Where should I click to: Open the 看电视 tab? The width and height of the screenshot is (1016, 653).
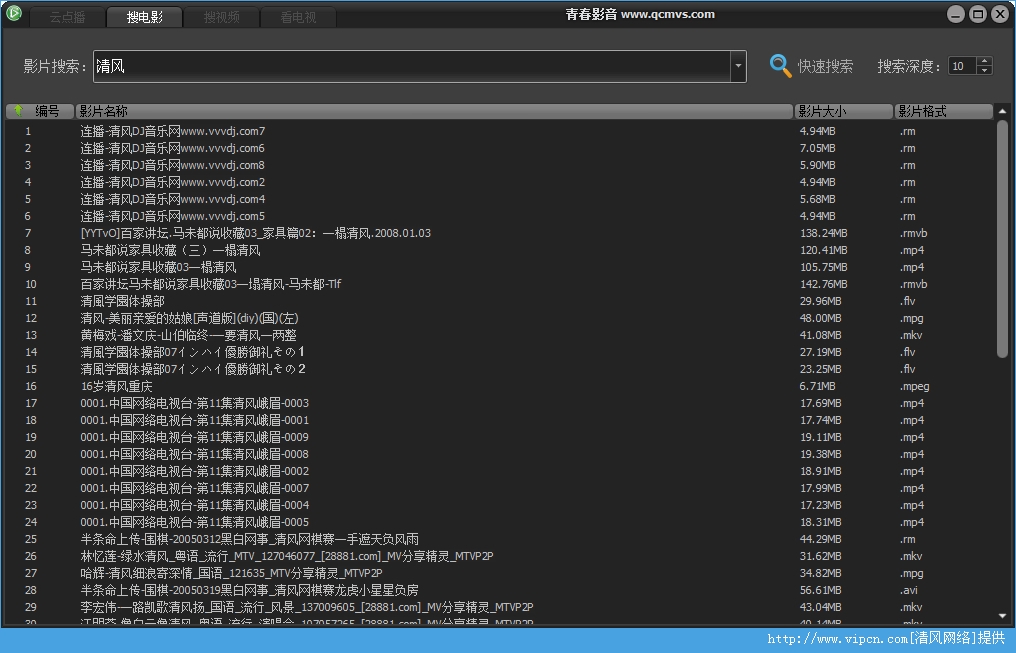click(x=298, y=17)
